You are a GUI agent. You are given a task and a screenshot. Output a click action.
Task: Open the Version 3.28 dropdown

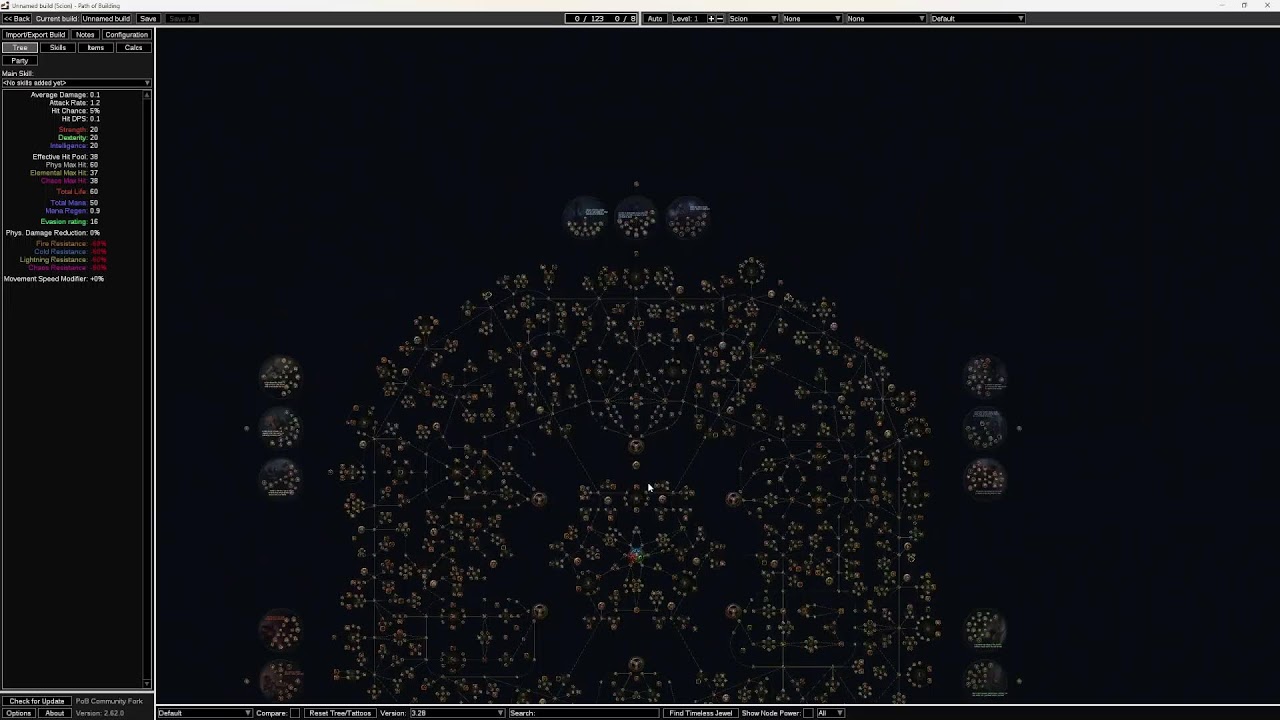(x=456, y=713)
